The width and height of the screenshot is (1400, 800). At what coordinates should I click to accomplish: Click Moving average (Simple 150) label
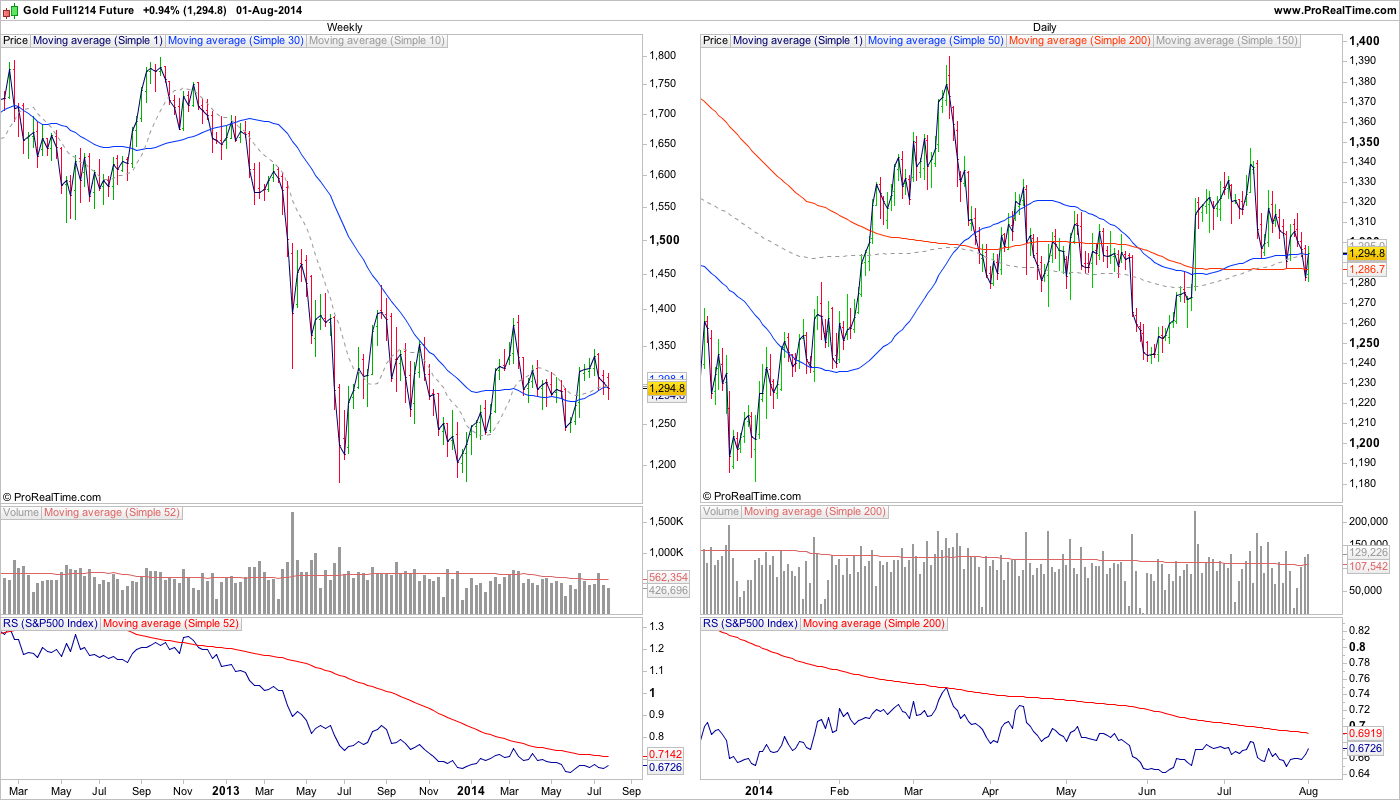tap(1227, 41)
